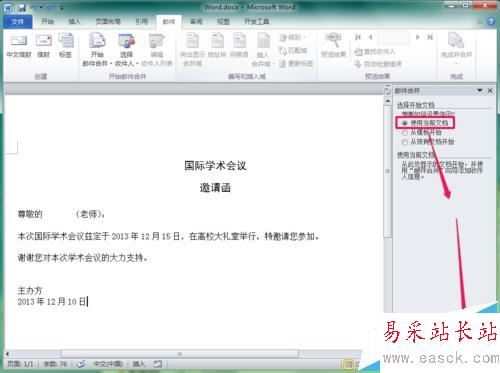Click the Undo icon in Quick Access Toolbar
Image resolution: width=500 pixels, height=373 pixels.
click(x=34, y=7)
